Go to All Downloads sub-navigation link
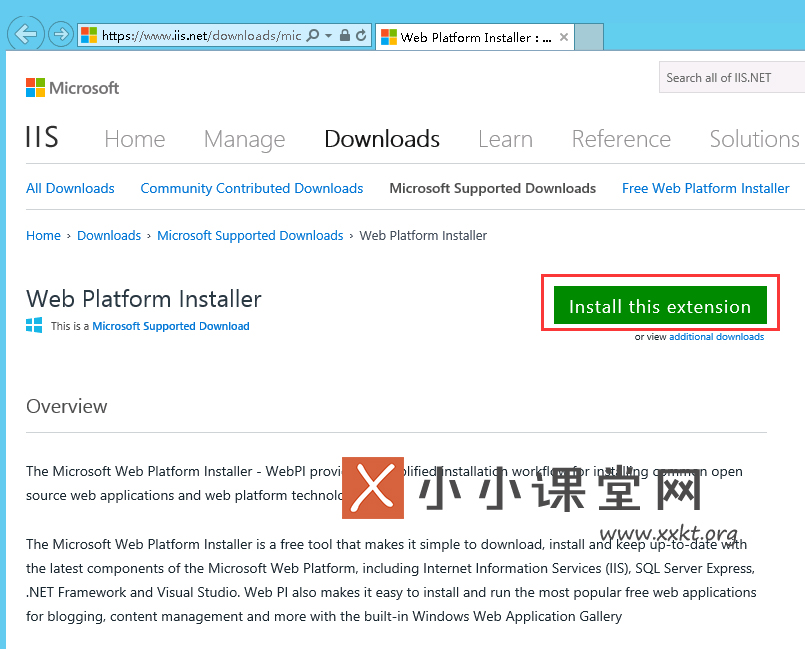Viewport: 805px width, 649px height. pyautogui.click(x=70, y=188)
